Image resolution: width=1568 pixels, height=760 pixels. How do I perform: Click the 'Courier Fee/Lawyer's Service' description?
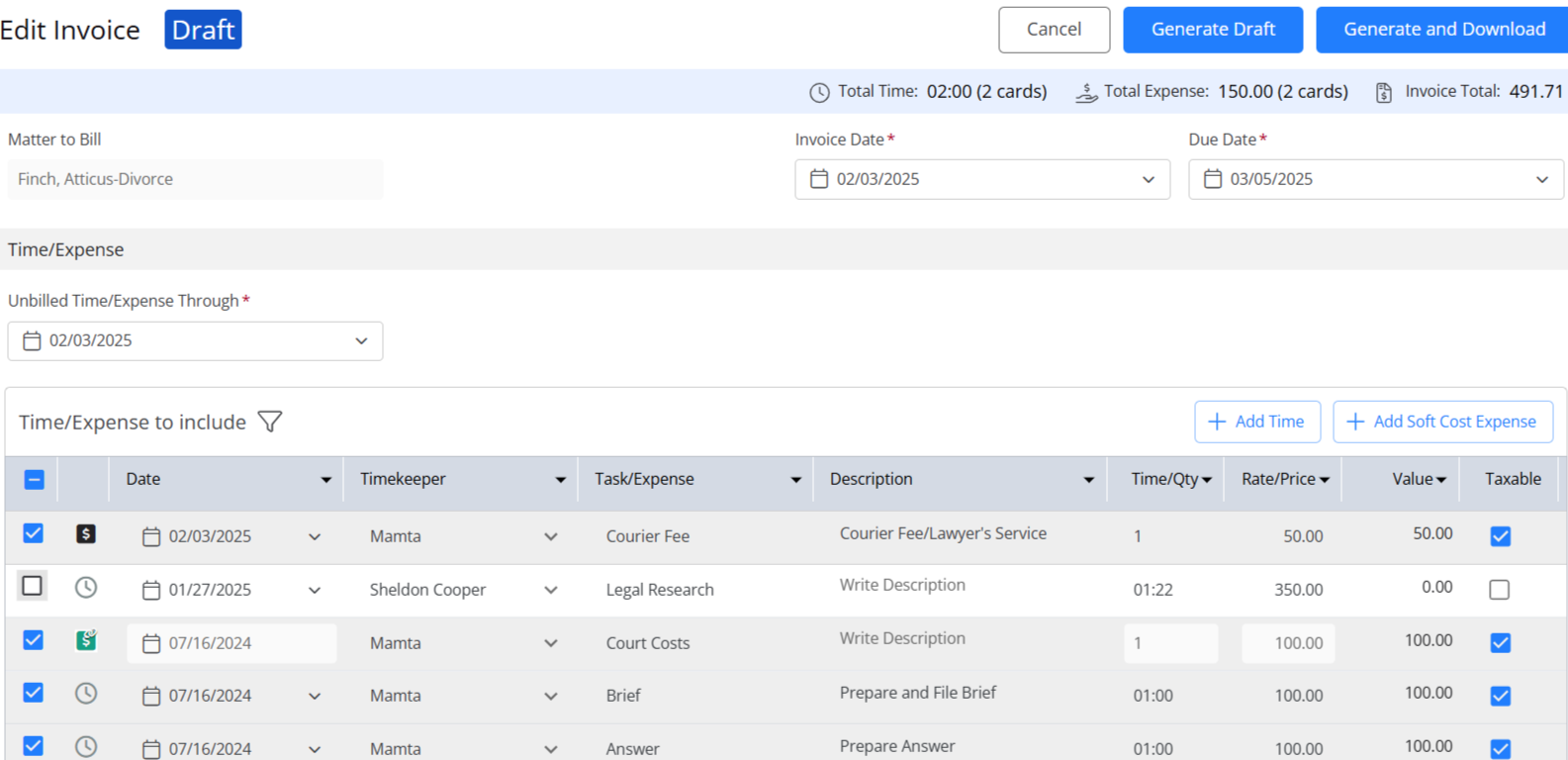coord(943,533)
